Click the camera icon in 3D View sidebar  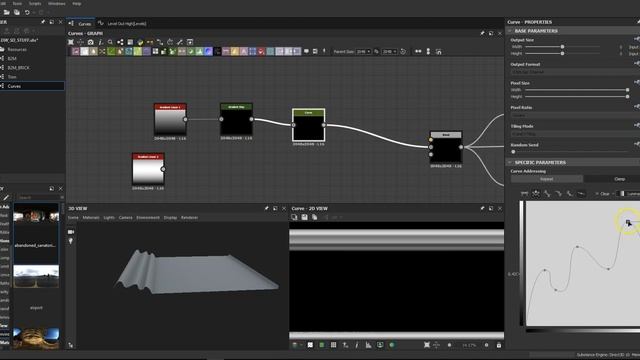(x=71, y=232)
